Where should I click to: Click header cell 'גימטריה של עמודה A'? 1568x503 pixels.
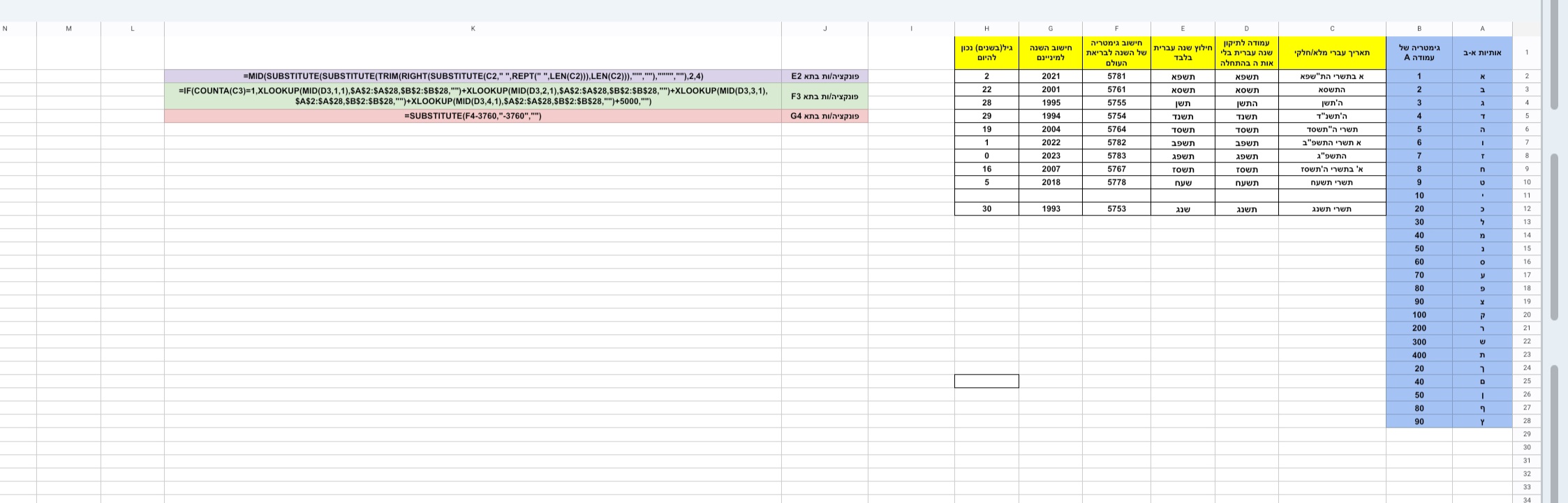1419,52
